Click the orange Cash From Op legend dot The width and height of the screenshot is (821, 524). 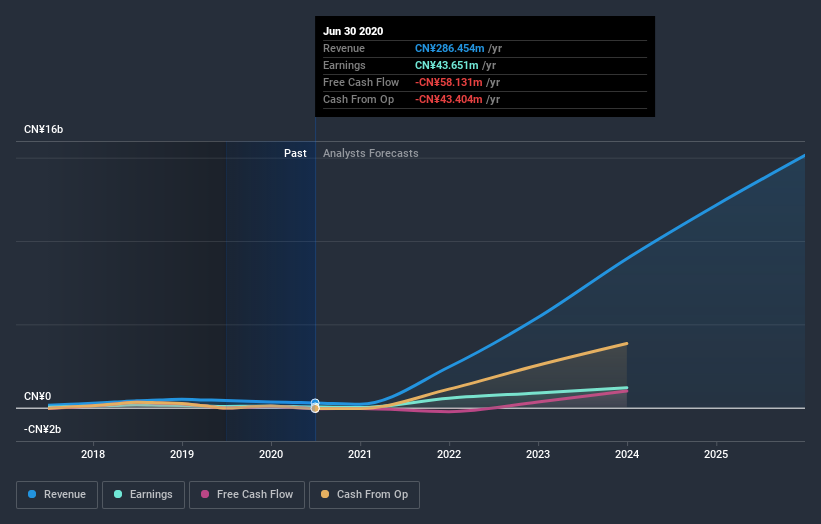pyautogui.click(x=325, y=494)
